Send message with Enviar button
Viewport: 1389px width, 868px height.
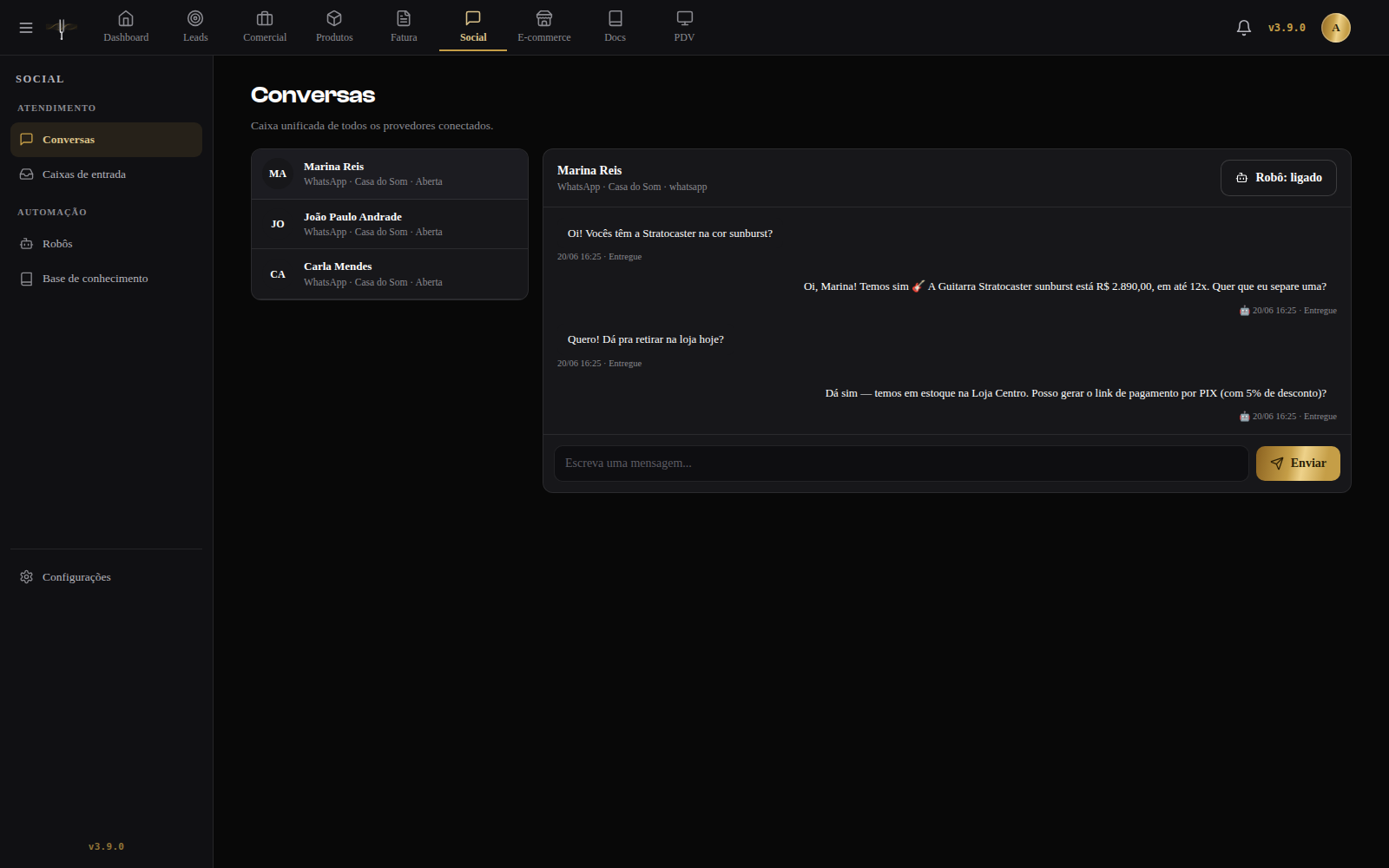pos(1298,464)
